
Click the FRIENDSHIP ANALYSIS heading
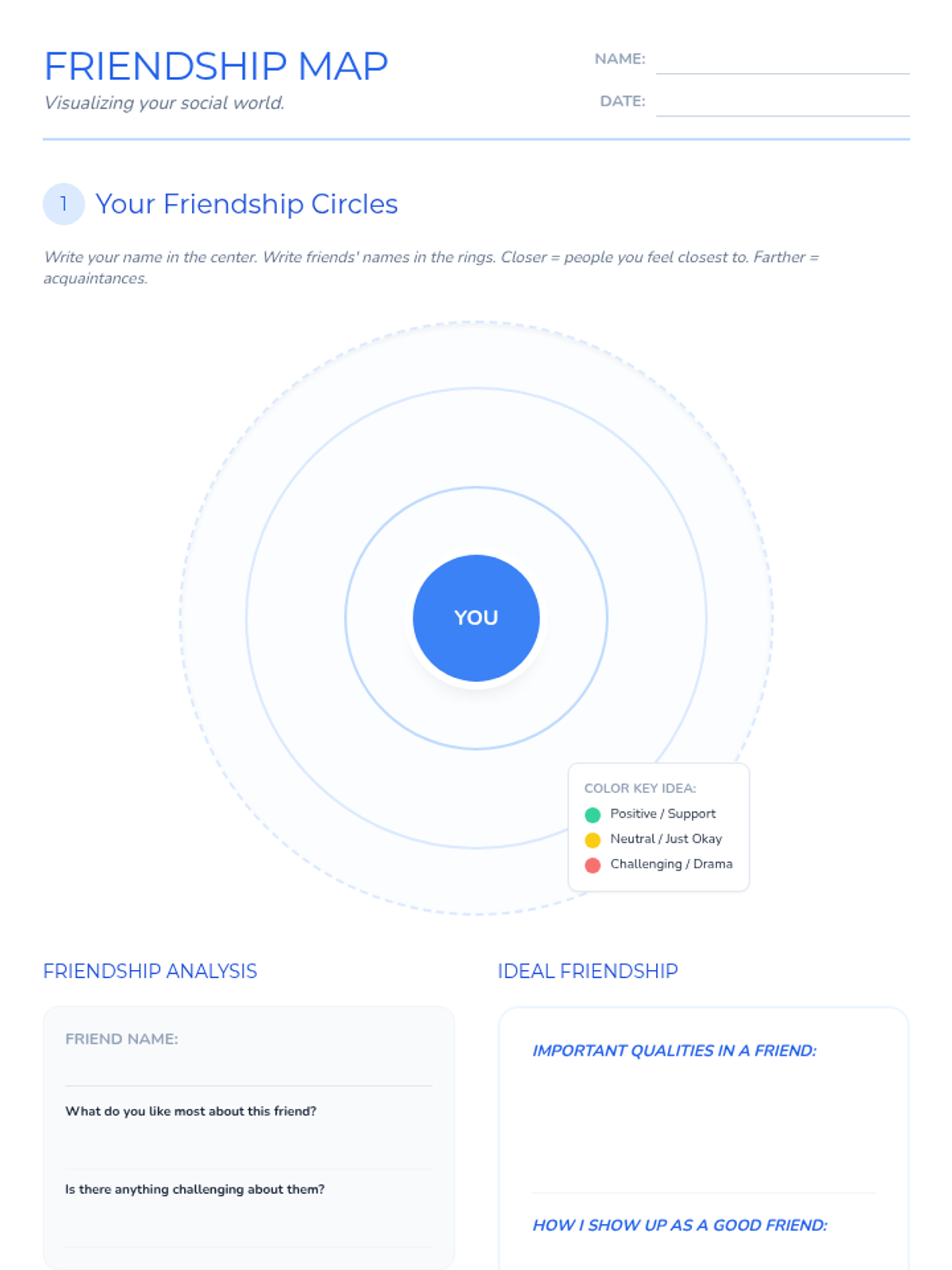tap(150, 971)
